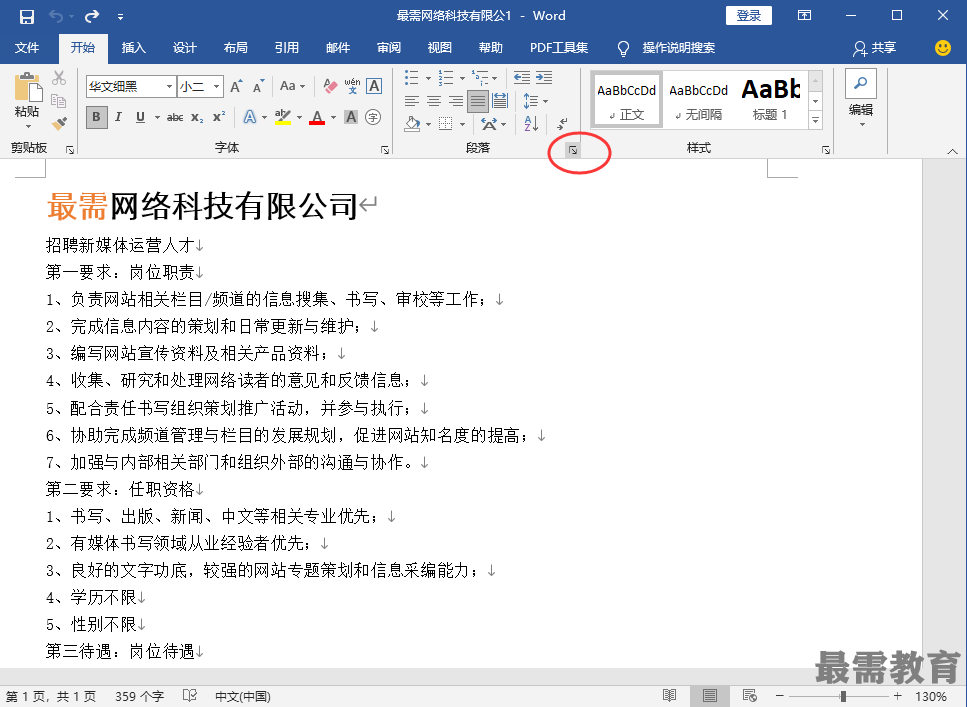Open the Find/edit magnifier button
Screen dimensions: 967x707
point(861,83)
